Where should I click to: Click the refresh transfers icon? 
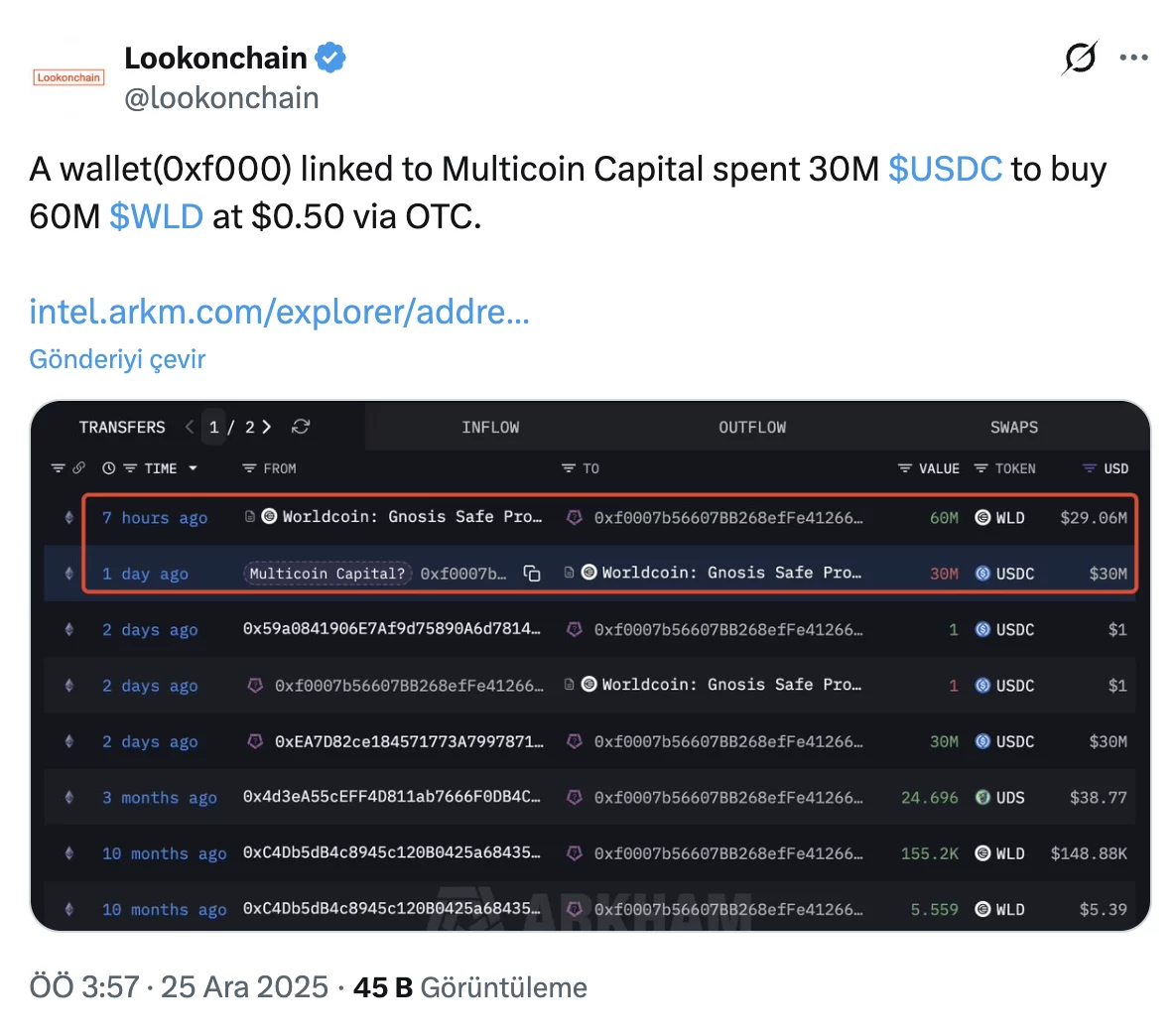pos(301,427)
